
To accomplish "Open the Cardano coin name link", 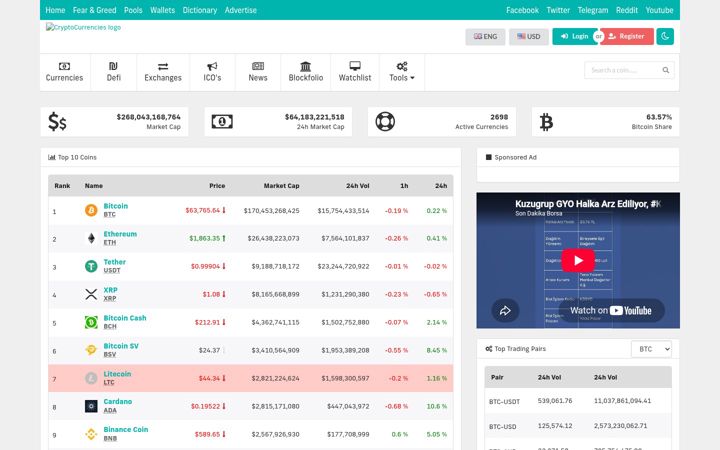I will [x=118, y=402].
